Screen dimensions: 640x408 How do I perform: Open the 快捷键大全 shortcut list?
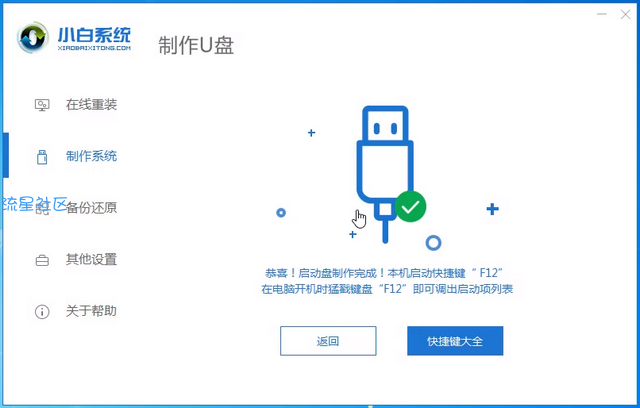coord(455,341)
